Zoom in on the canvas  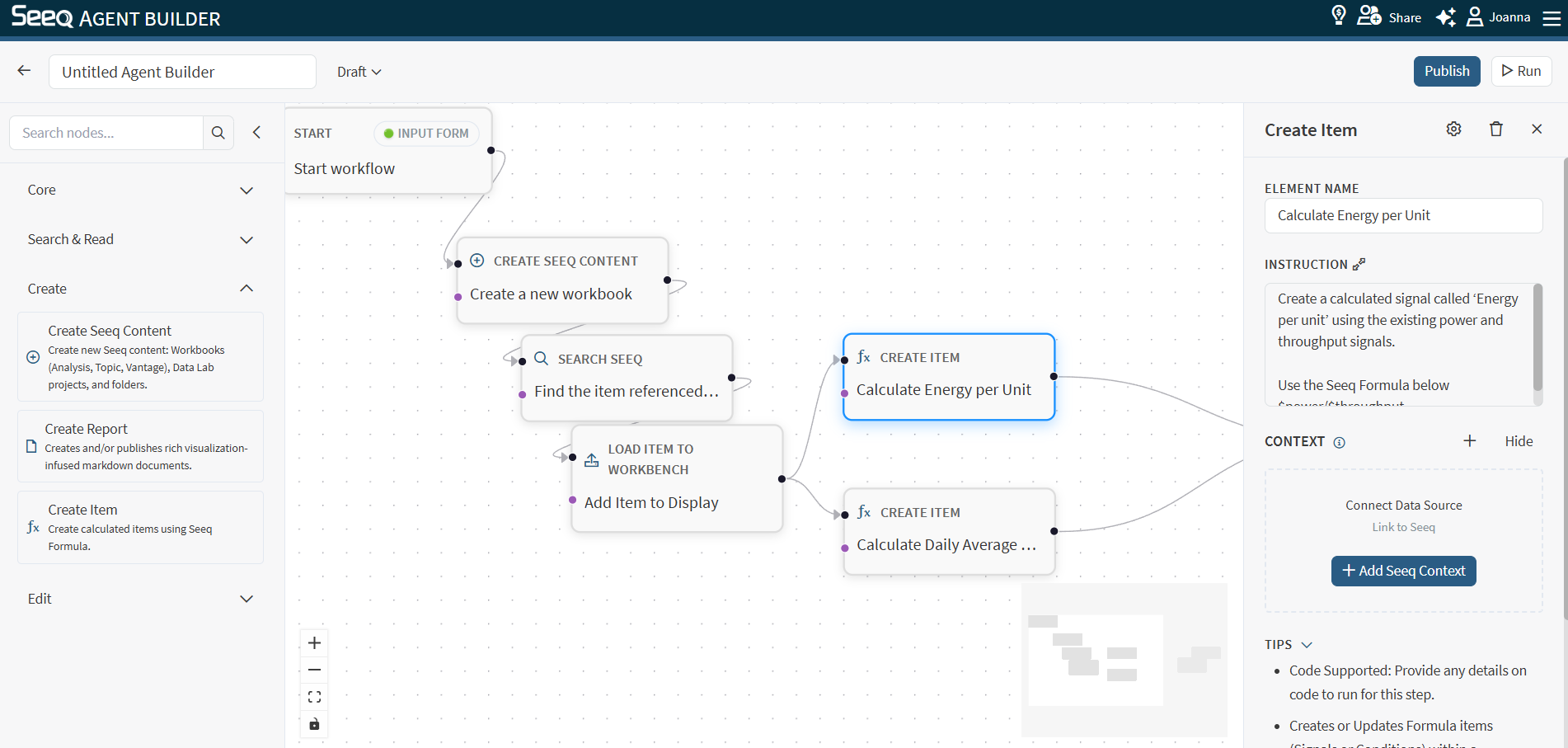314,643
